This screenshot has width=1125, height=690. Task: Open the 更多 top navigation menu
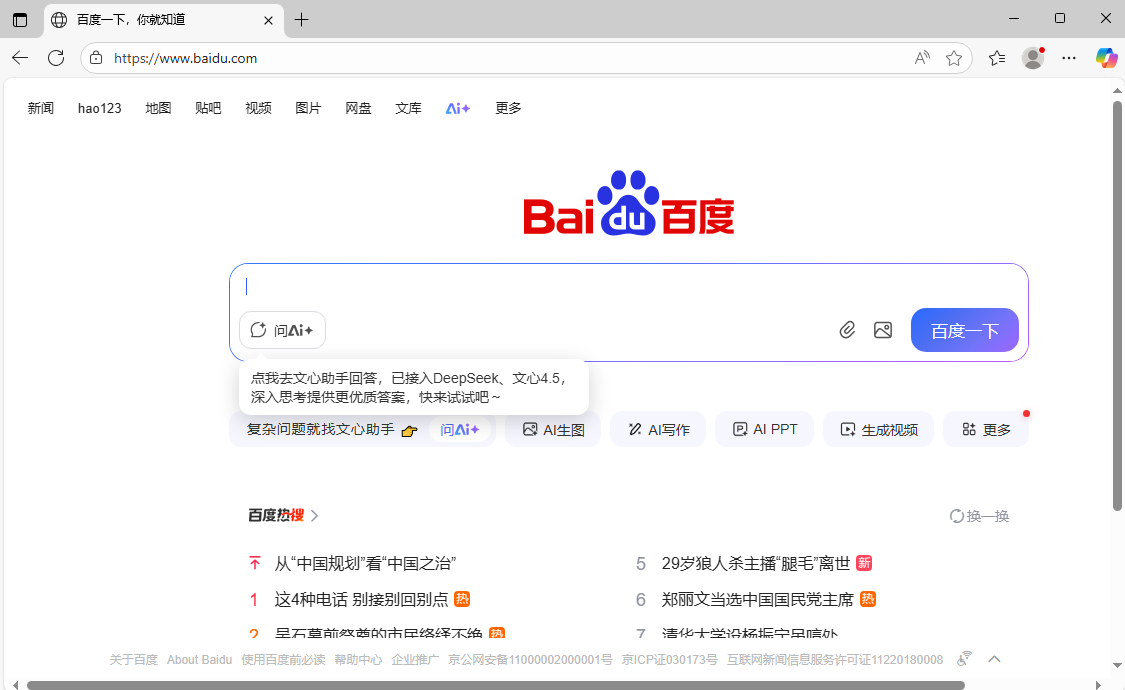click(x=508, y=108)
